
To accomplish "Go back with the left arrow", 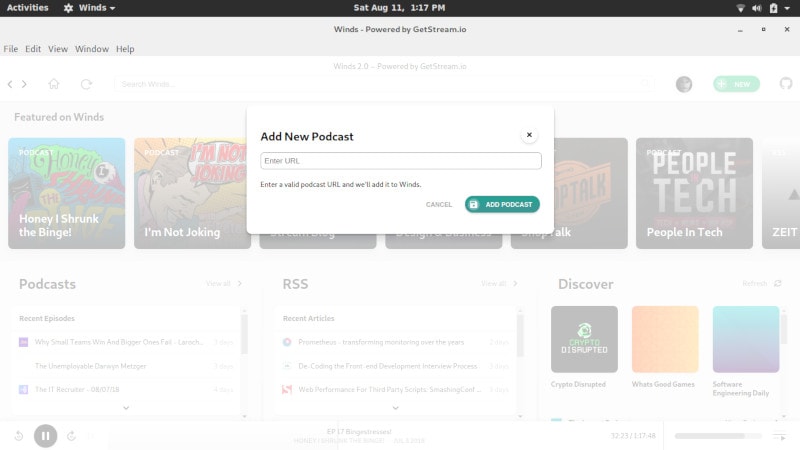I will (x=10, y=84).
